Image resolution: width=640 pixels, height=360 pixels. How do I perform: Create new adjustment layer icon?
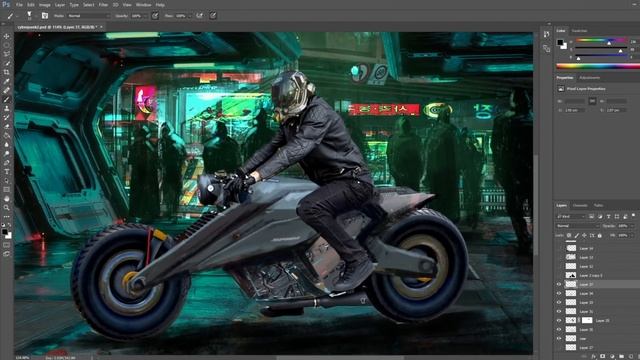tap(612, 356)
